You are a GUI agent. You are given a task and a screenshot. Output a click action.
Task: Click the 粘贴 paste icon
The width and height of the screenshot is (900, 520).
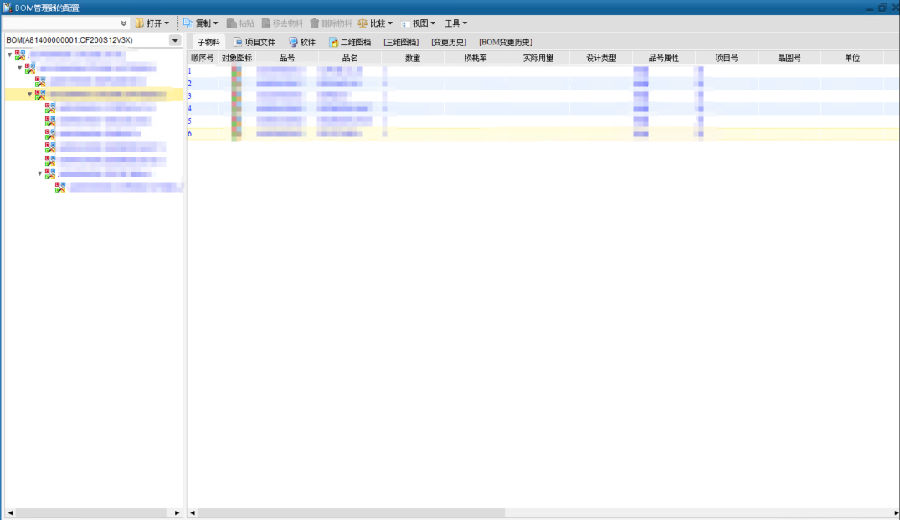pyautogui.click(x=231, y=23)
